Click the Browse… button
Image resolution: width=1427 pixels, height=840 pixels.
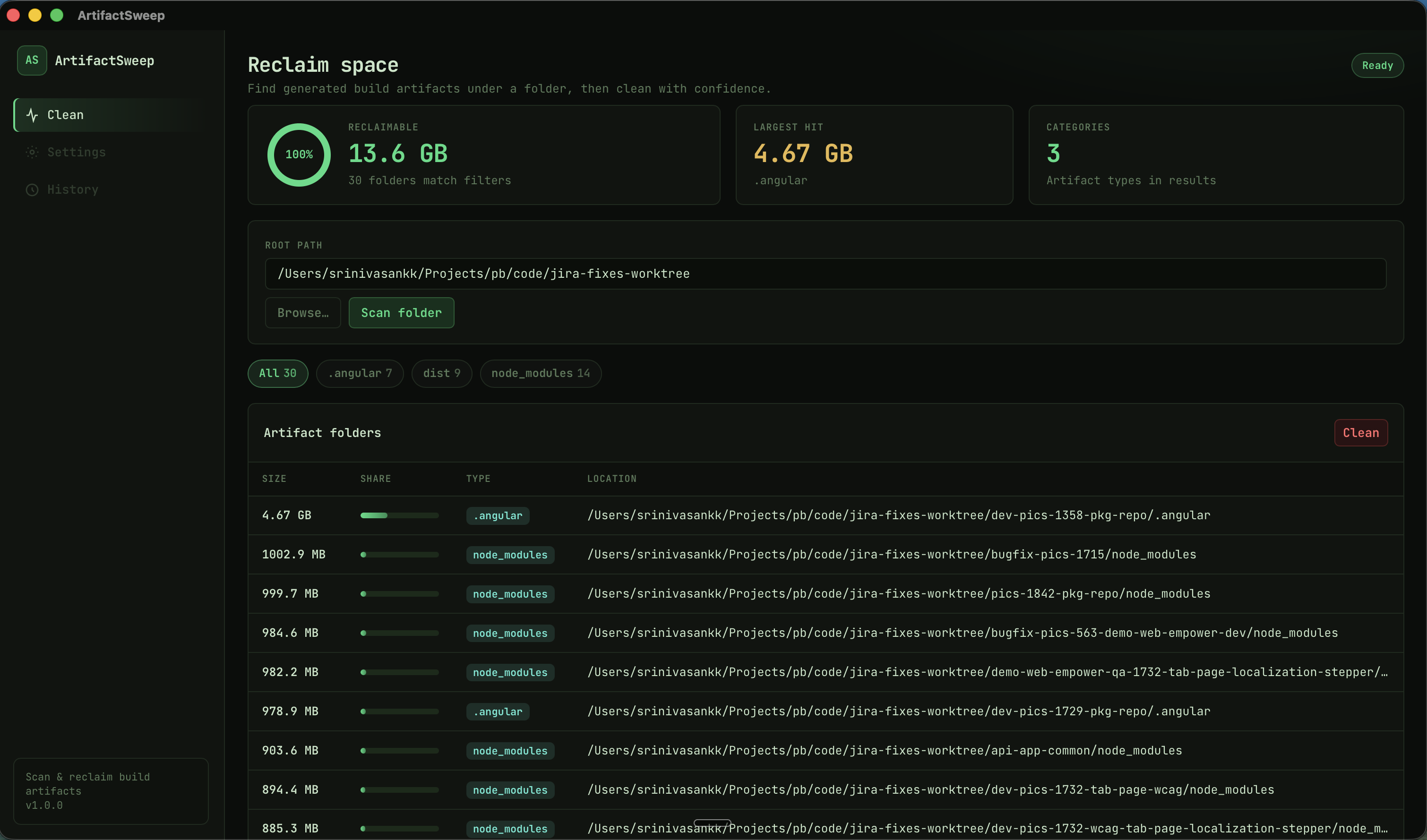[303, 313]
